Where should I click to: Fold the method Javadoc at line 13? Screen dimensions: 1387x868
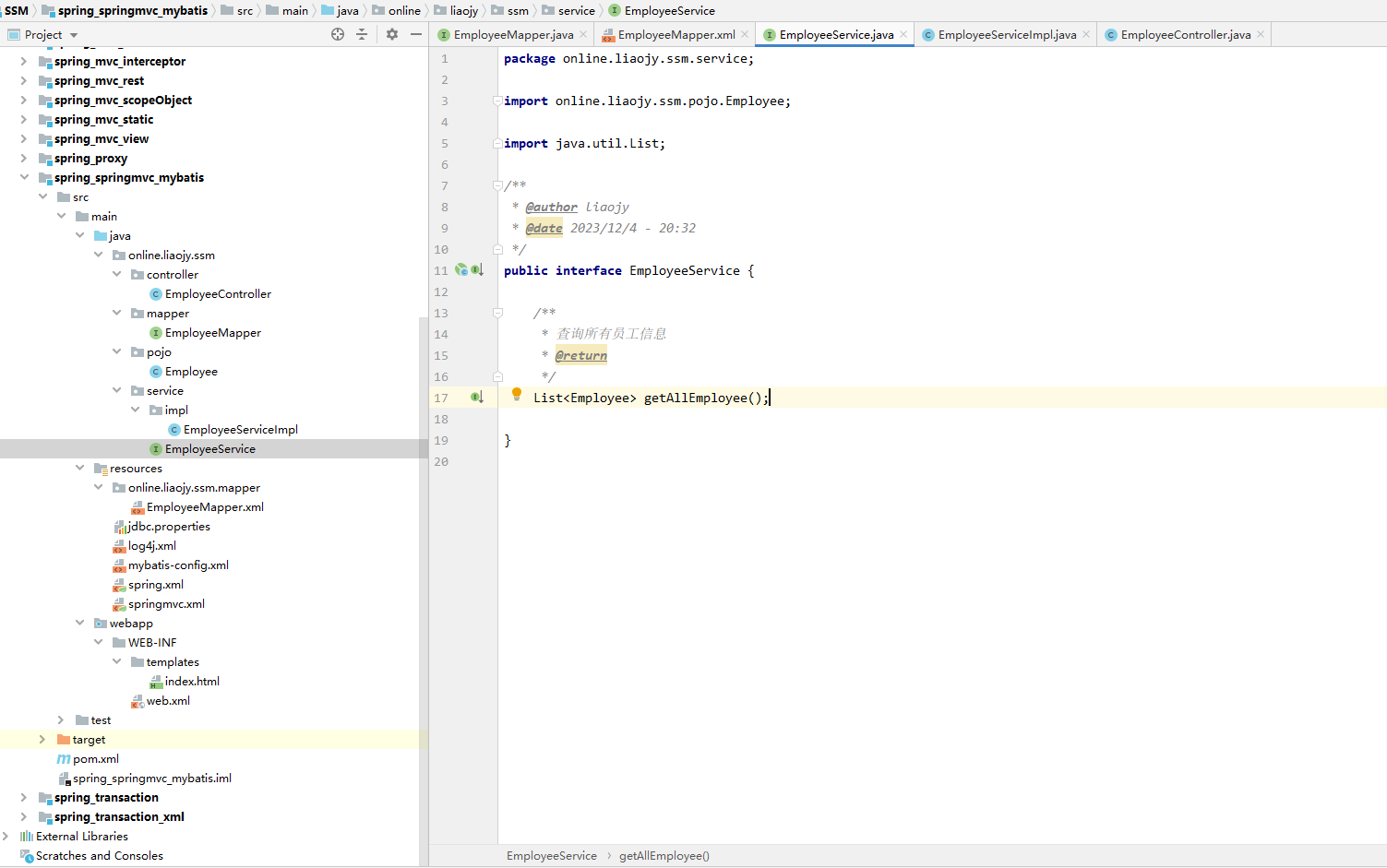point(497,313)
